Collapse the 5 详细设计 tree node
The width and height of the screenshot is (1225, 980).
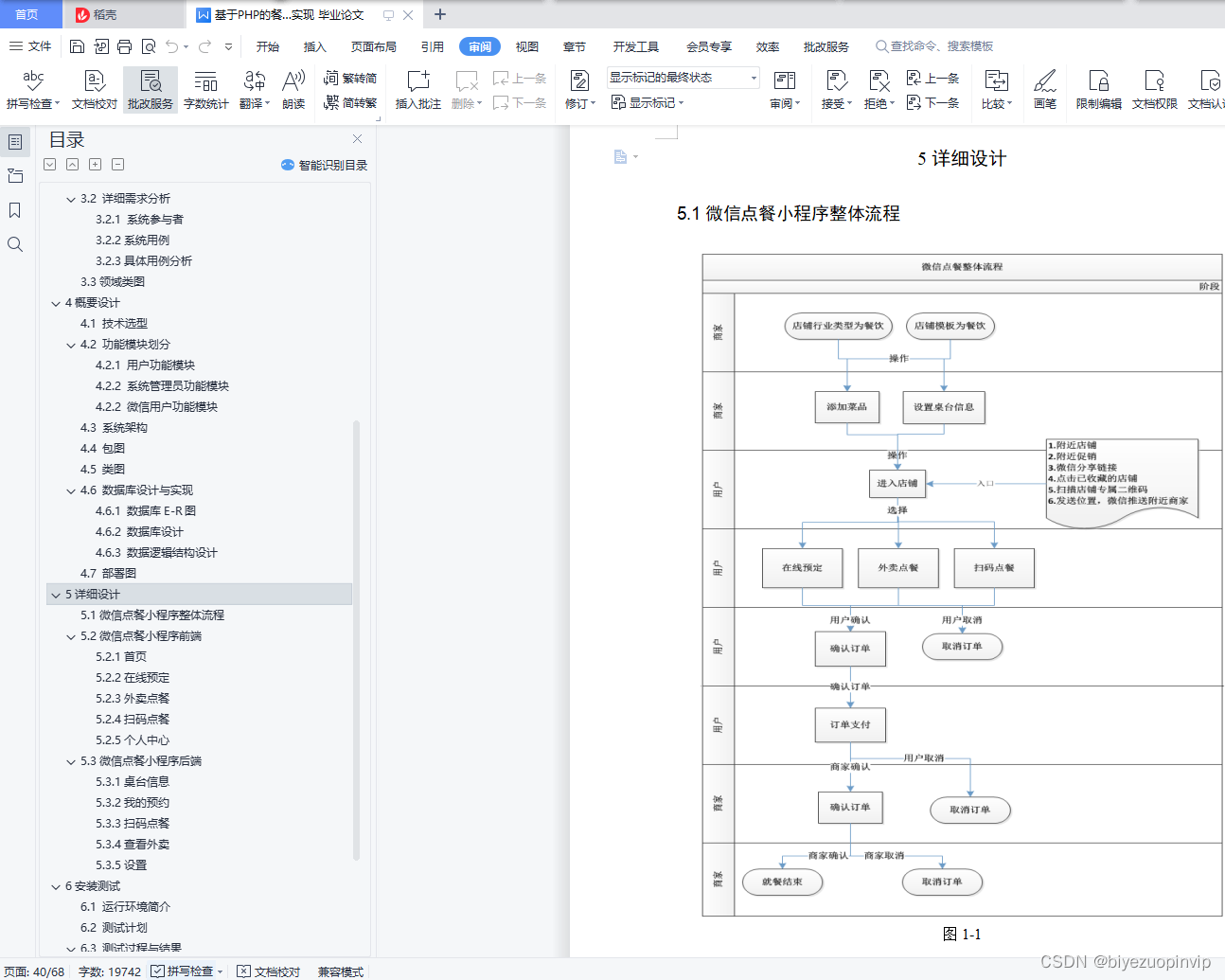click(x=56, y=595)
